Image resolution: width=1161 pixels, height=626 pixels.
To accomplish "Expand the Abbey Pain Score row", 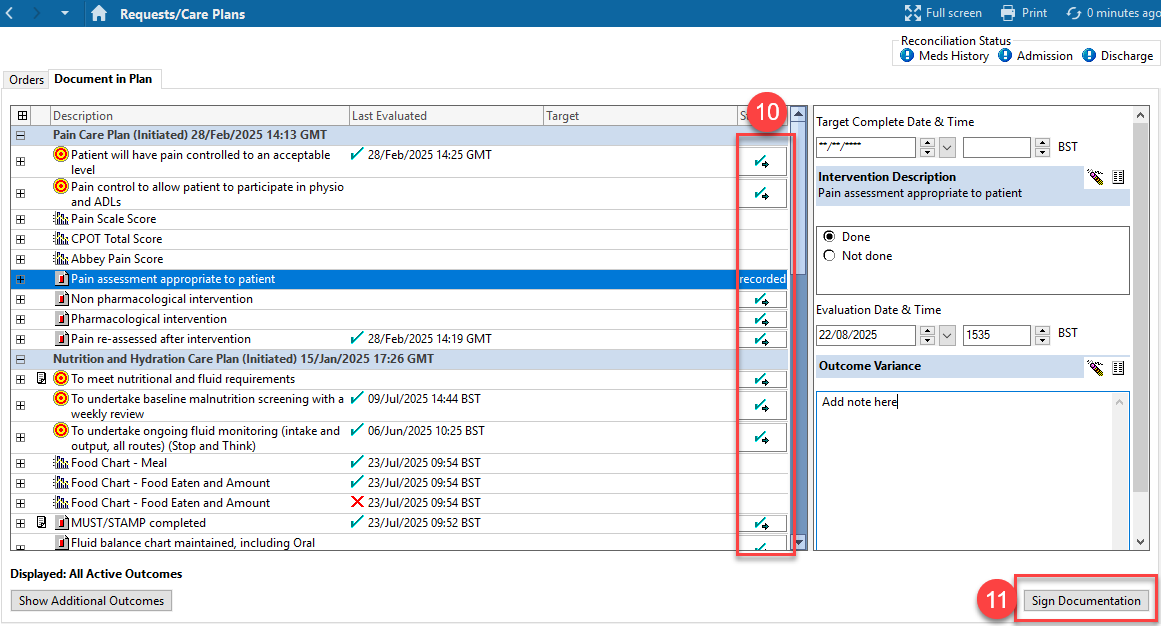I will pos(21,259).
